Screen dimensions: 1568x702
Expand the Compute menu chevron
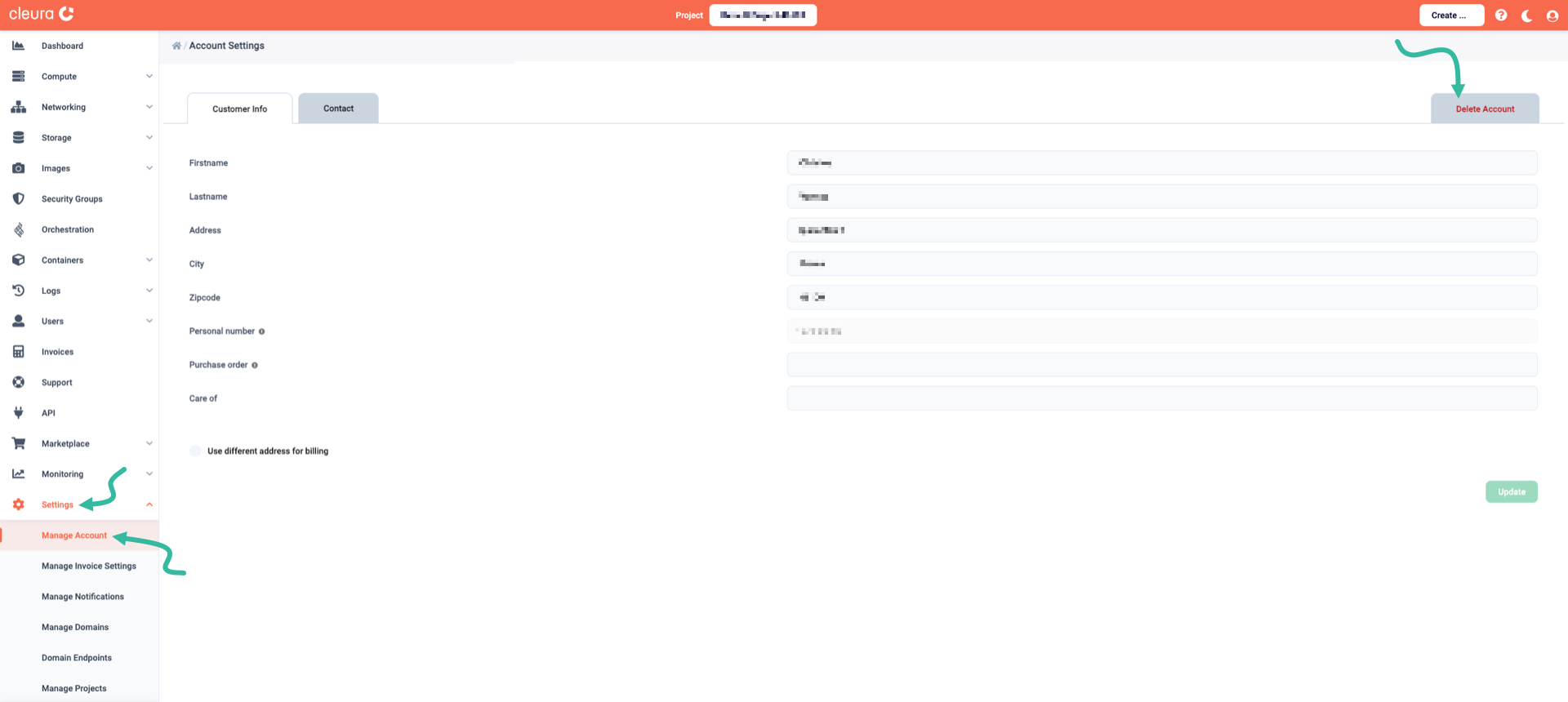point(149,76)
